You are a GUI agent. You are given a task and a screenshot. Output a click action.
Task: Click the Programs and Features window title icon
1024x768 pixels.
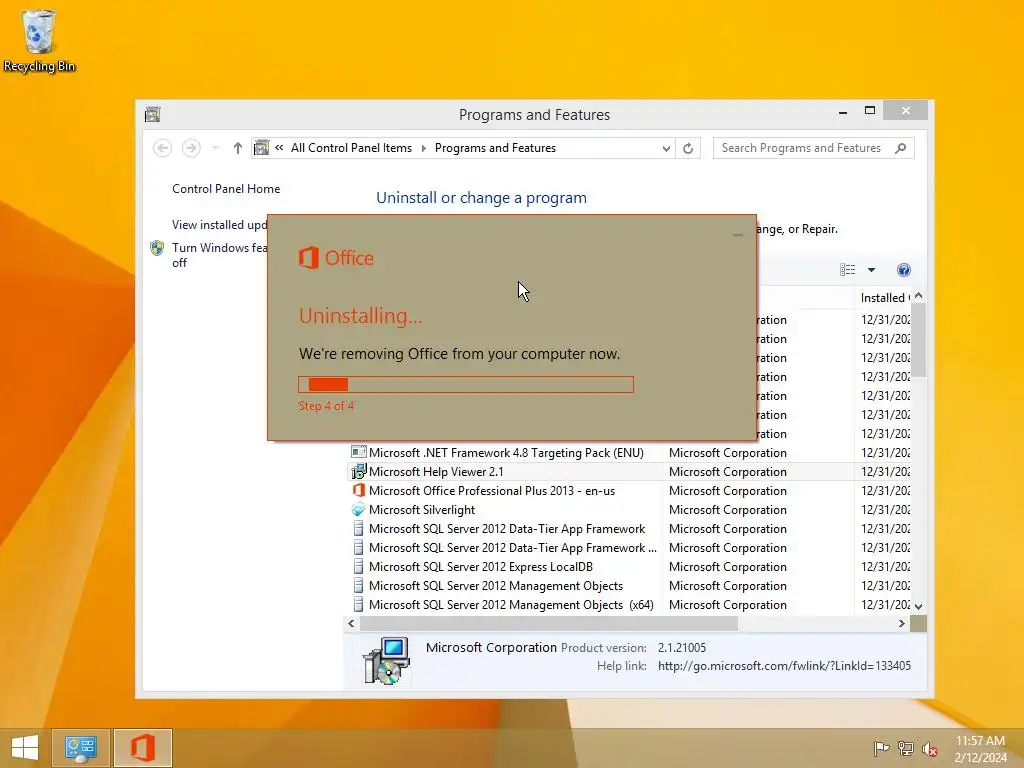coord(153,114)
